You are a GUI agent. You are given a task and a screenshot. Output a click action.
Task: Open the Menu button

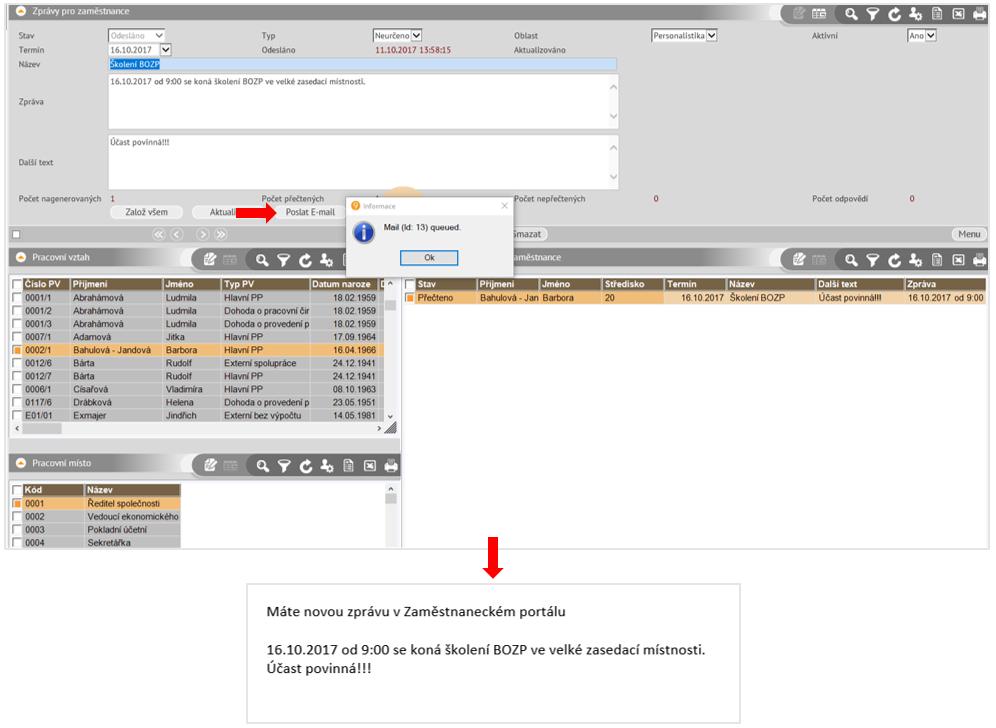(969, 234)
